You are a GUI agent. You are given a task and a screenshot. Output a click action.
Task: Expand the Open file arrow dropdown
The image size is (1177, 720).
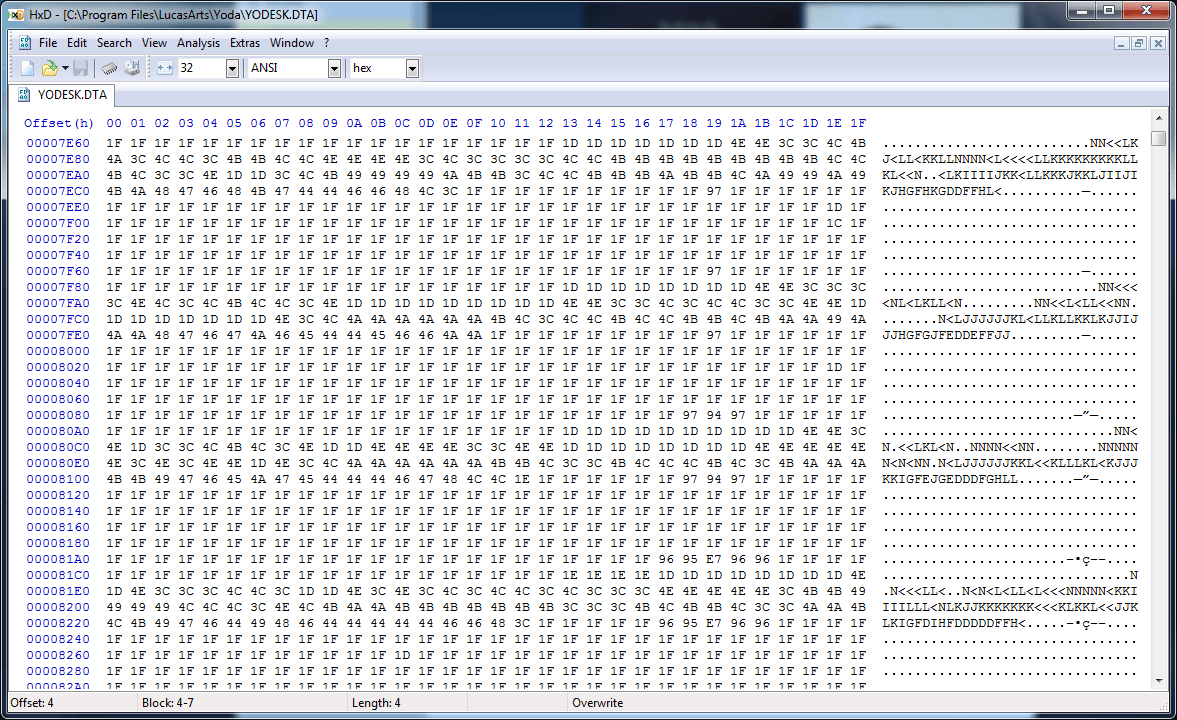tap(65, 68)
